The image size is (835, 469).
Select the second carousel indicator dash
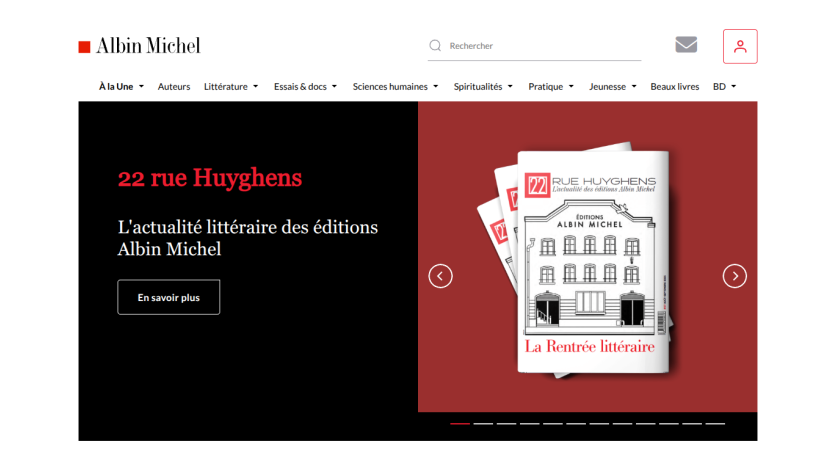tap(483, 424)
